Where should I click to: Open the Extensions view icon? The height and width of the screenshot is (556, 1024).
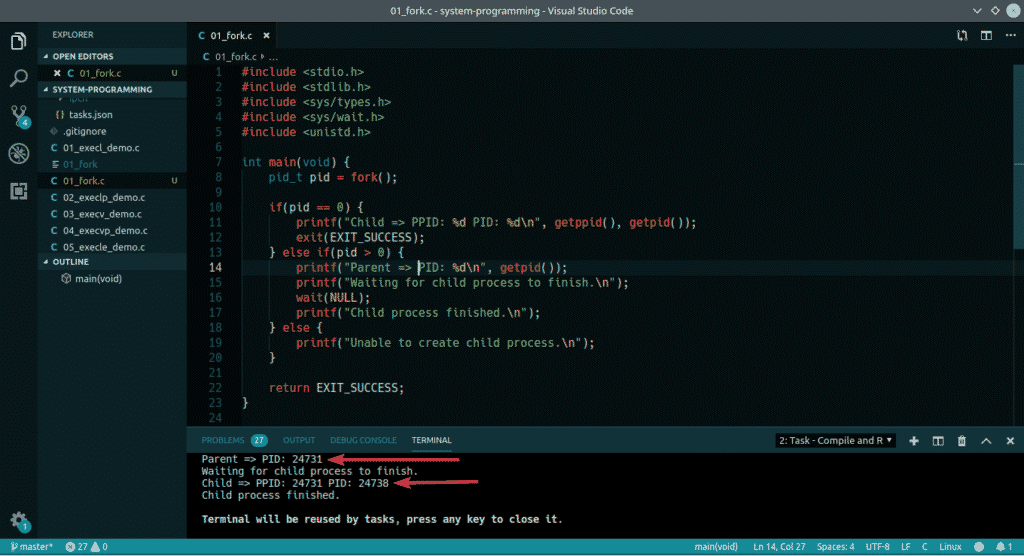(x=18, y=190)
